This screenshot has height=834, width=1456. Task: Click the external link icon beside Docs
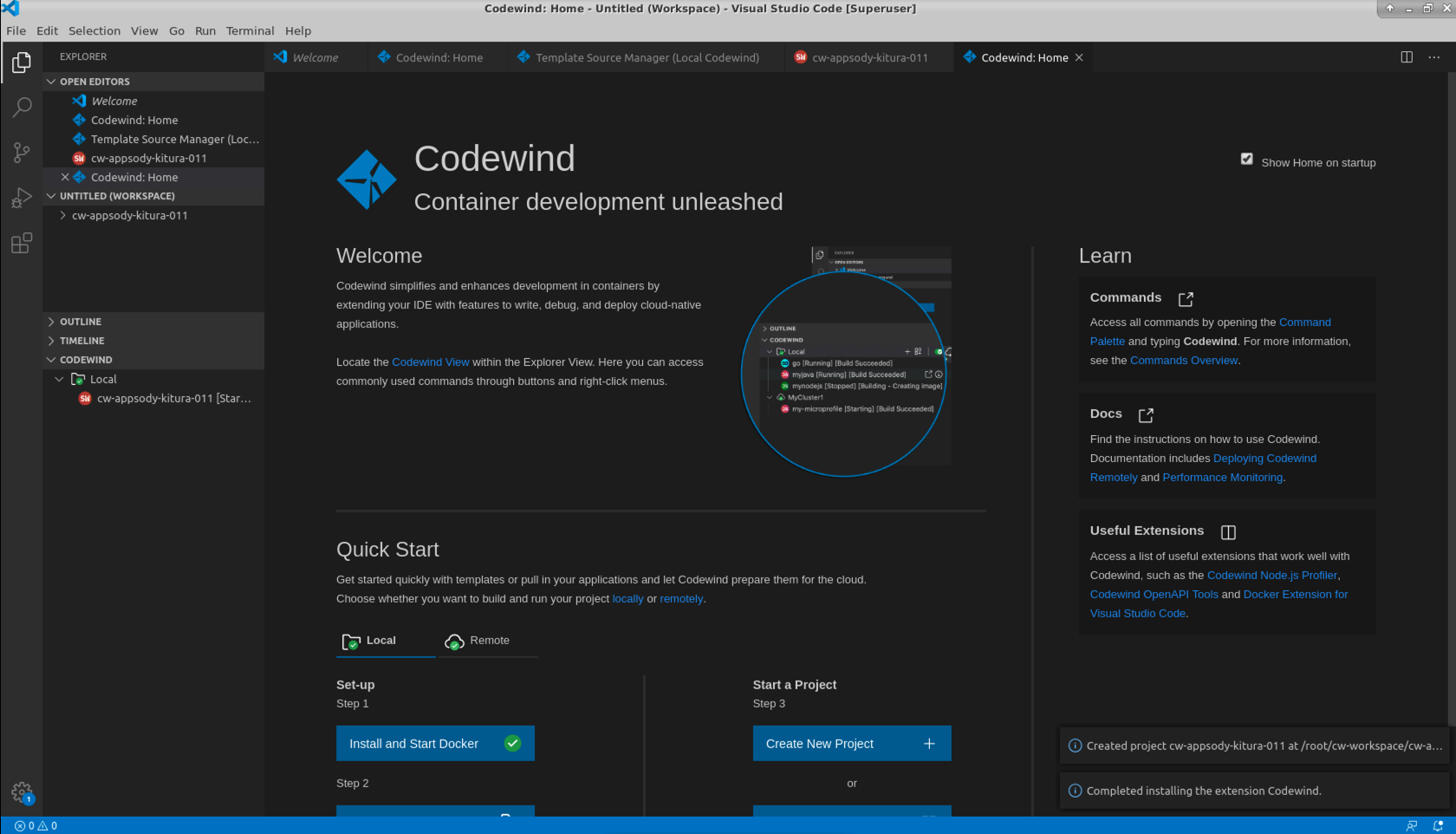[1146, 414]
